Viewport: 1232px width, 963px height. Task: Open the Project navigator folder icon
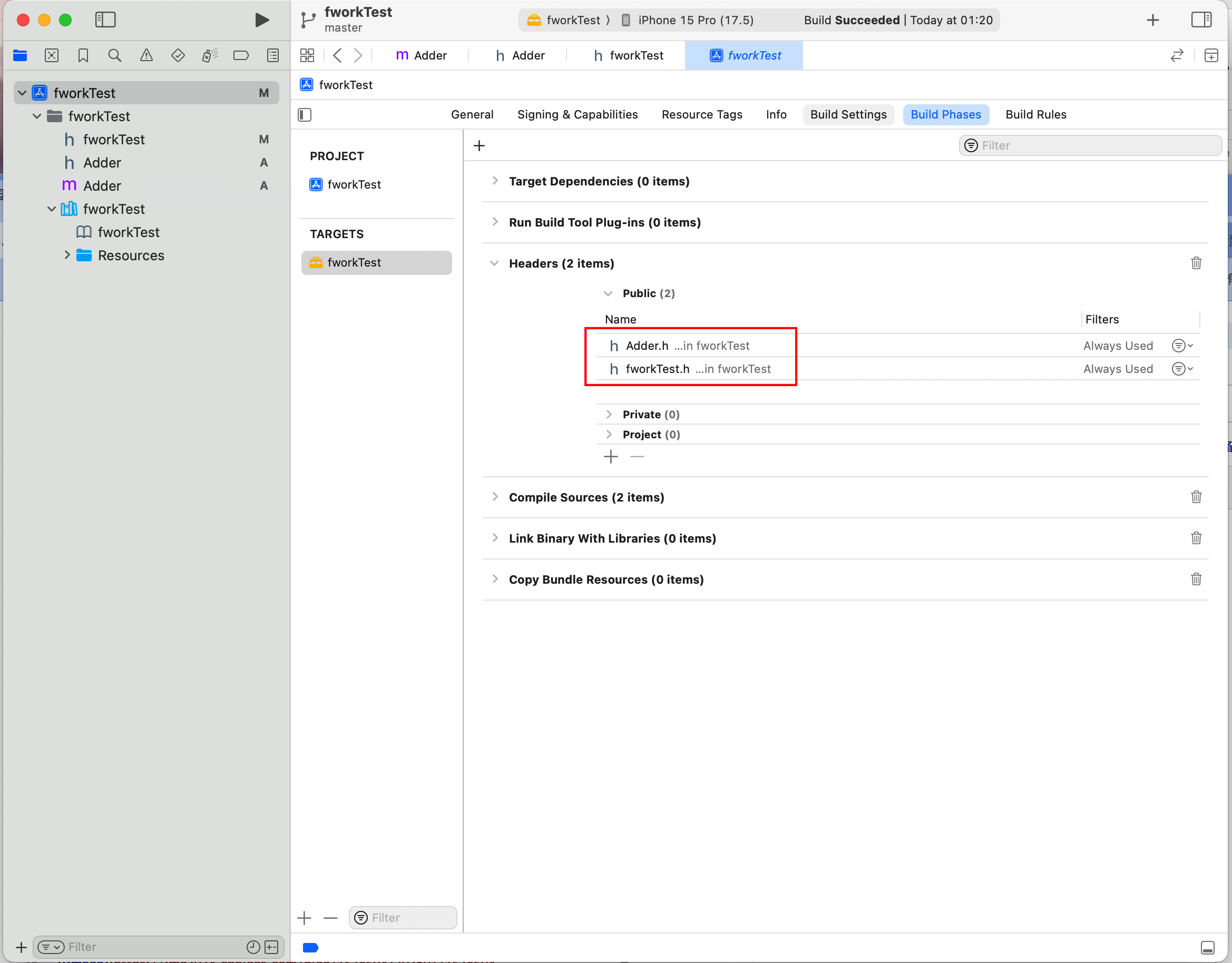(21, 55)
